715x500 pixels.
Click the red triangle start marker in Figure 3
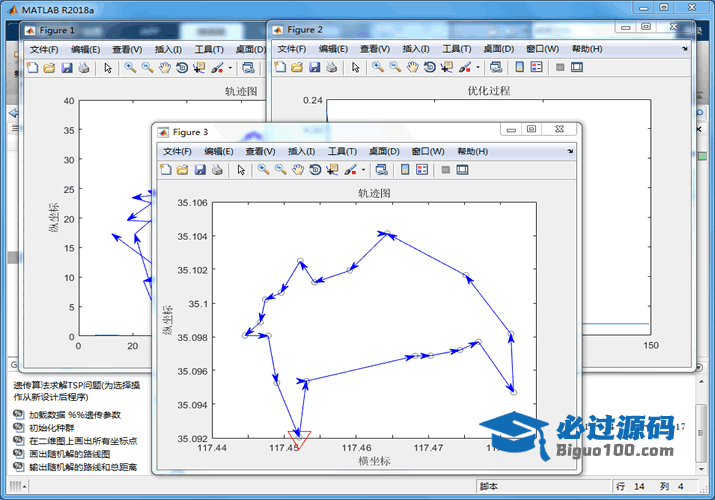click(x=300, y=438)
